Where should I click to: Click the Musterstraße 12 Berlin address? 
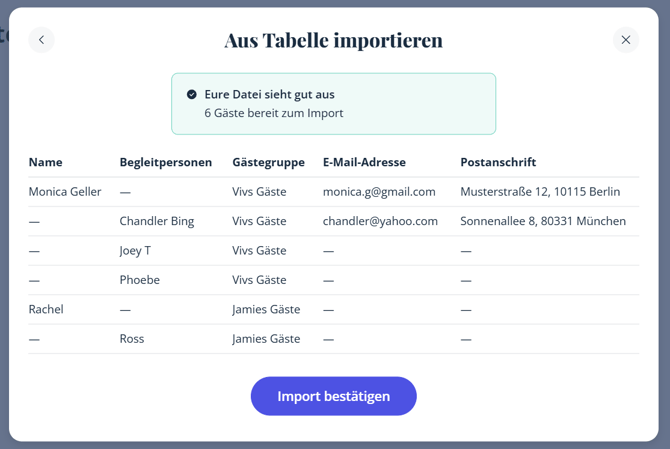(540, 191)
